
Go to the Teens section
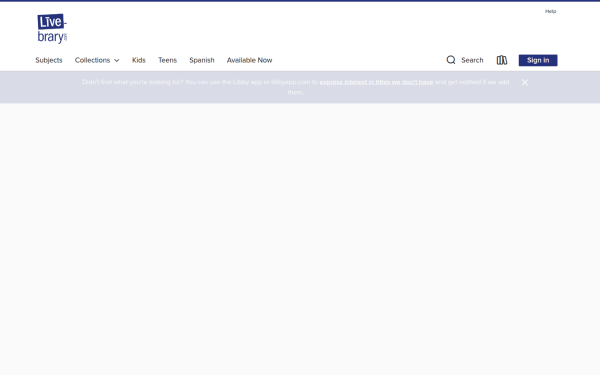click(167, 60)
